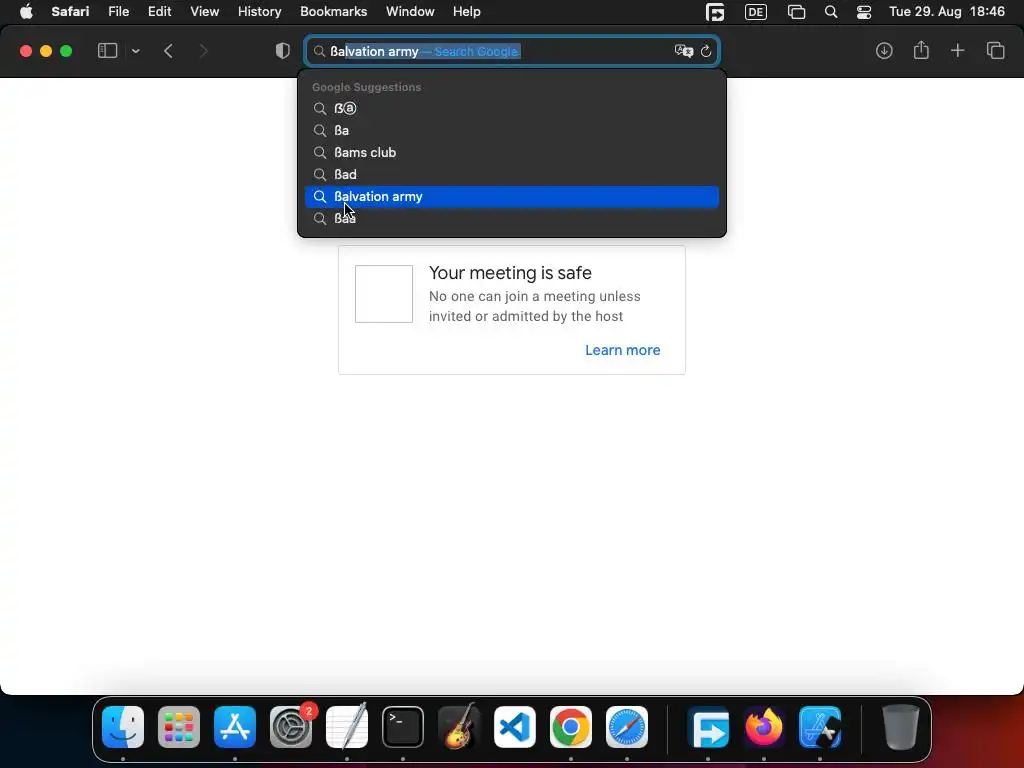Go back with the back arrow

point(168,51)
